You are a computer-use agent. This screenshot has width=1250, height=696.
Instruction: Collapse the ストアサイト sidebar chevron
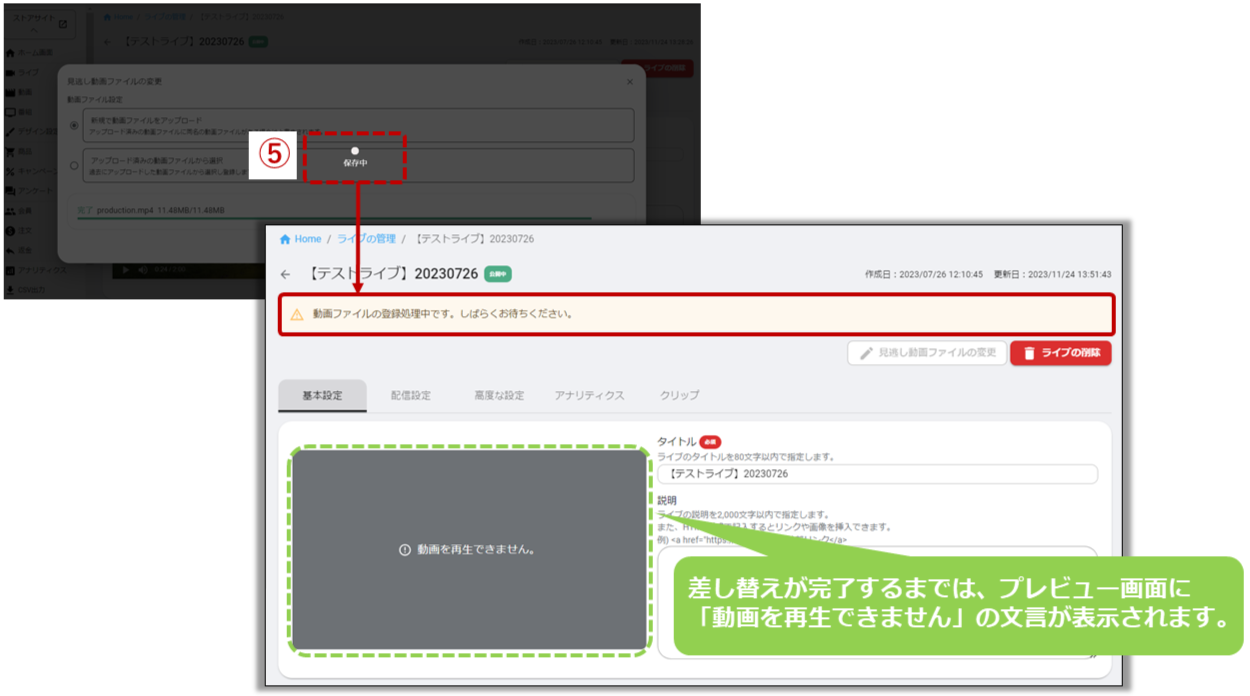click(34, 31)
